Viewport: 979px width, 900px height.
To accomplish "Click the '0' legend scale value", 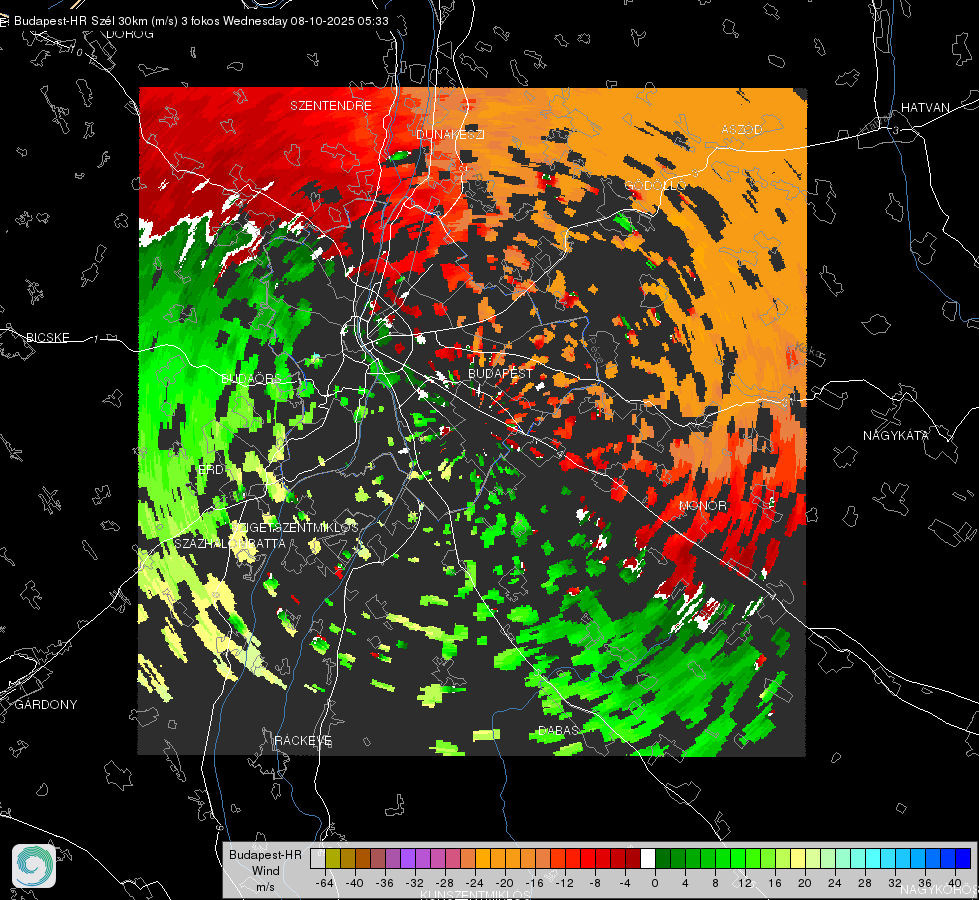I will pos(654,883).
